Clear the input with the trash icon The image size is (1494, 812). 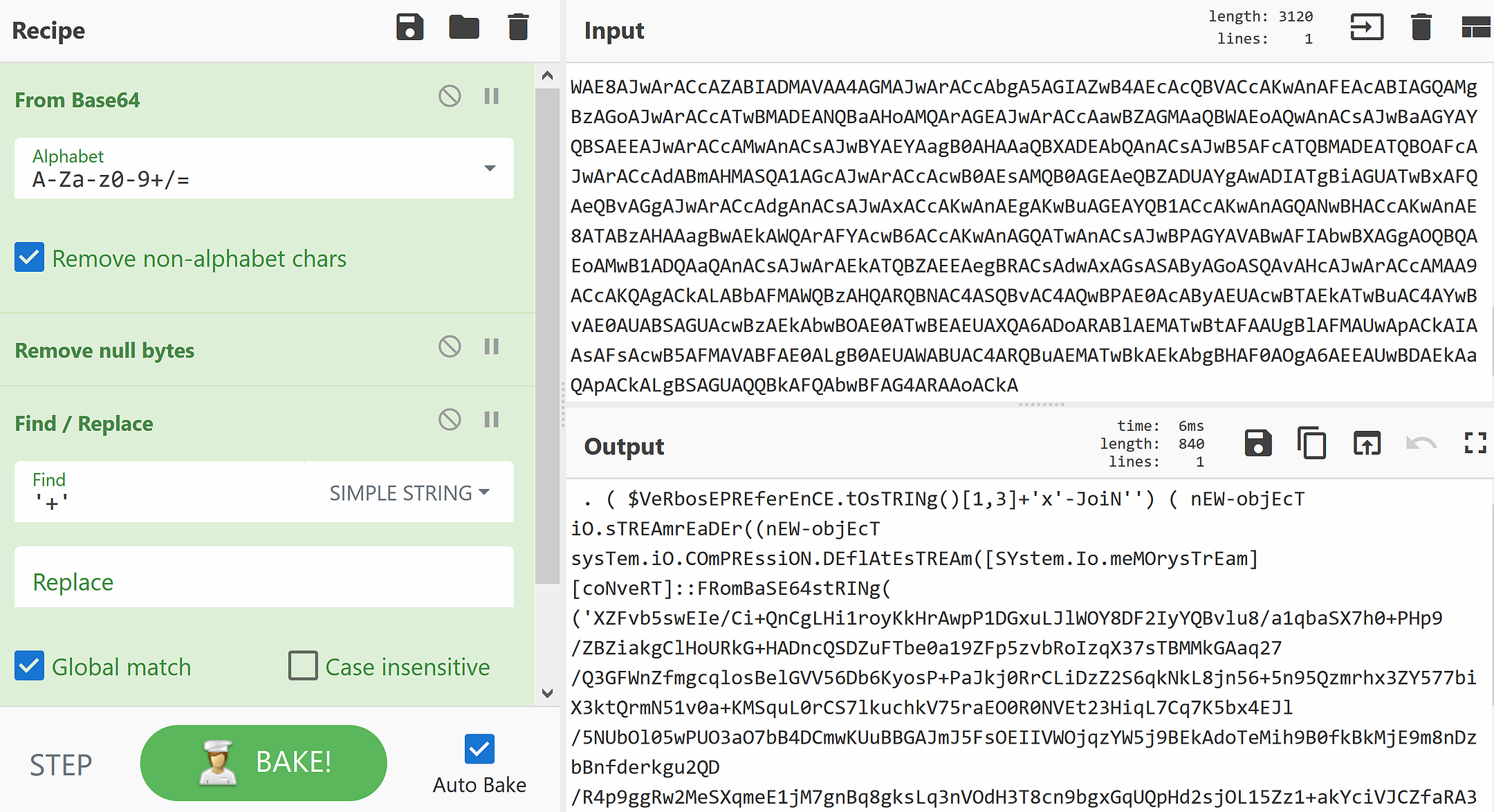[x=1421, y=28]
